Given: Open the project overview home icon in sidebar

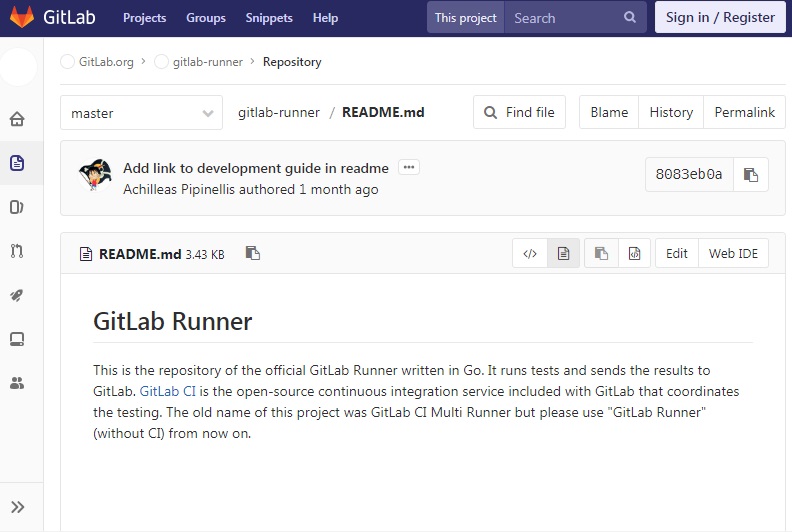Looking at the screenshot, I should pyautogui.click(x=17, y=120).
